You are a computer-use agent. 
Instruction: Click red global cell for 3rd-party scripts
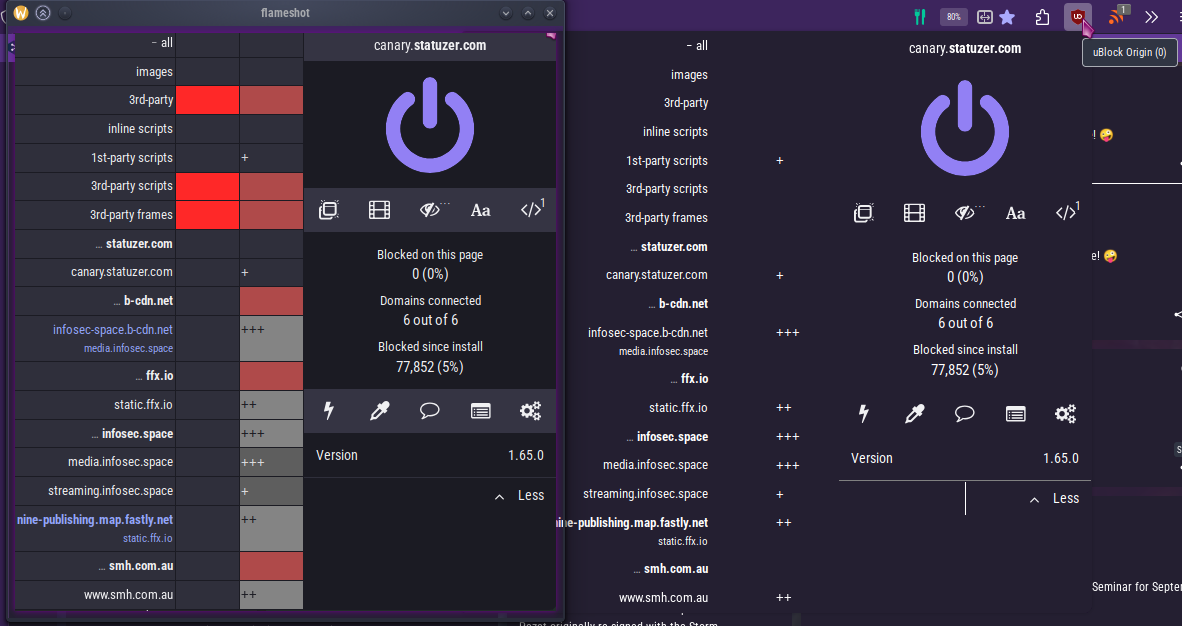coord(207,186)
